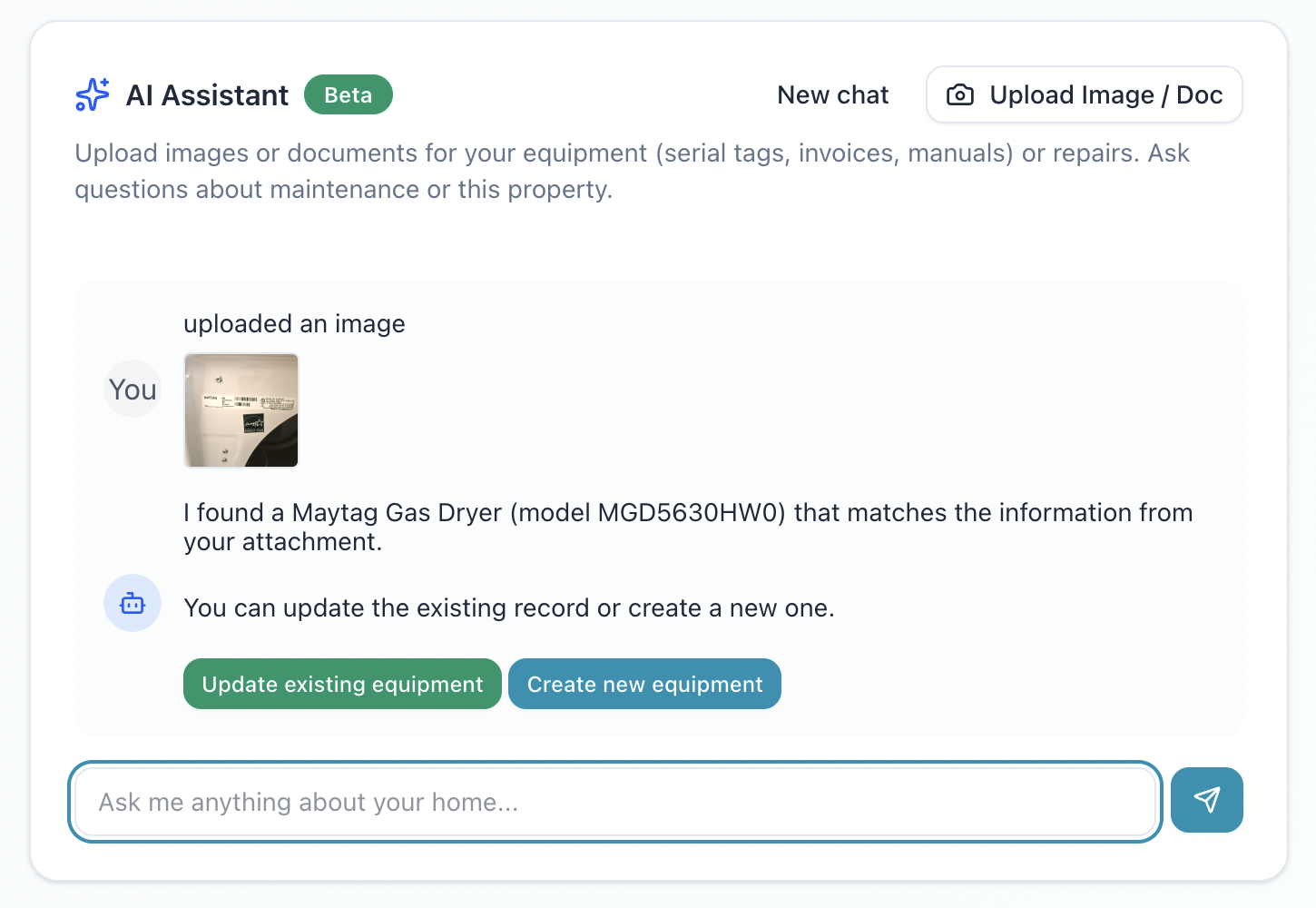
Task: Choose to update the Maytag dryer record
Action: pyautogui.click(x=342, y=684)
